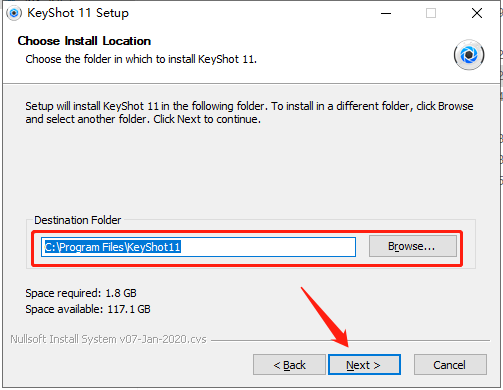Click the KeyShot icon in the title bar

click(x=14, y=13)
